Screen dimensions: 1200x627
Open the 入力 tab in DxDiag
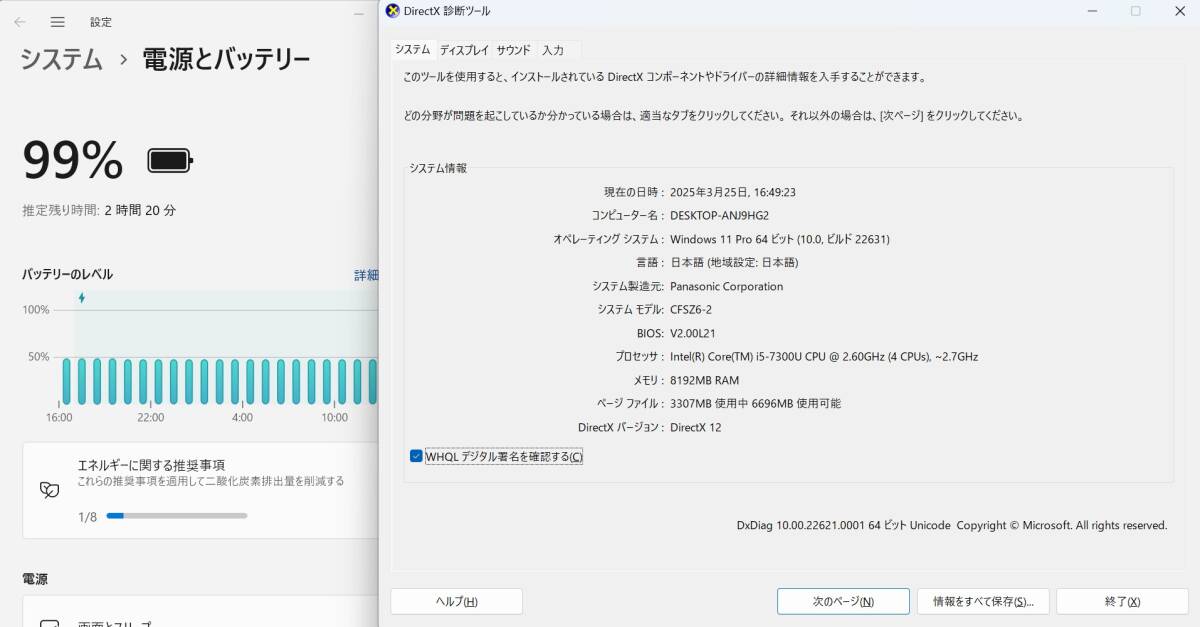tap(555, 49)
